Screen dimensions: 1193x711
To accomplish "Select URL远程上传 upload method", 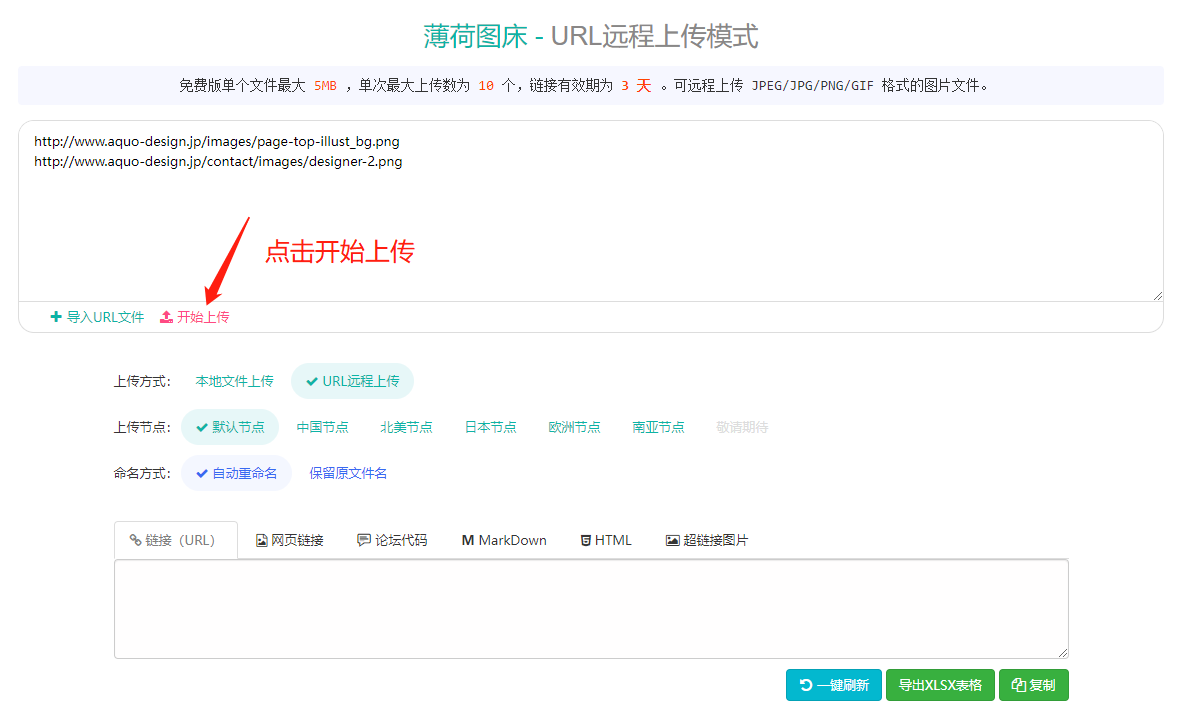I will click(x=352, y=381).
